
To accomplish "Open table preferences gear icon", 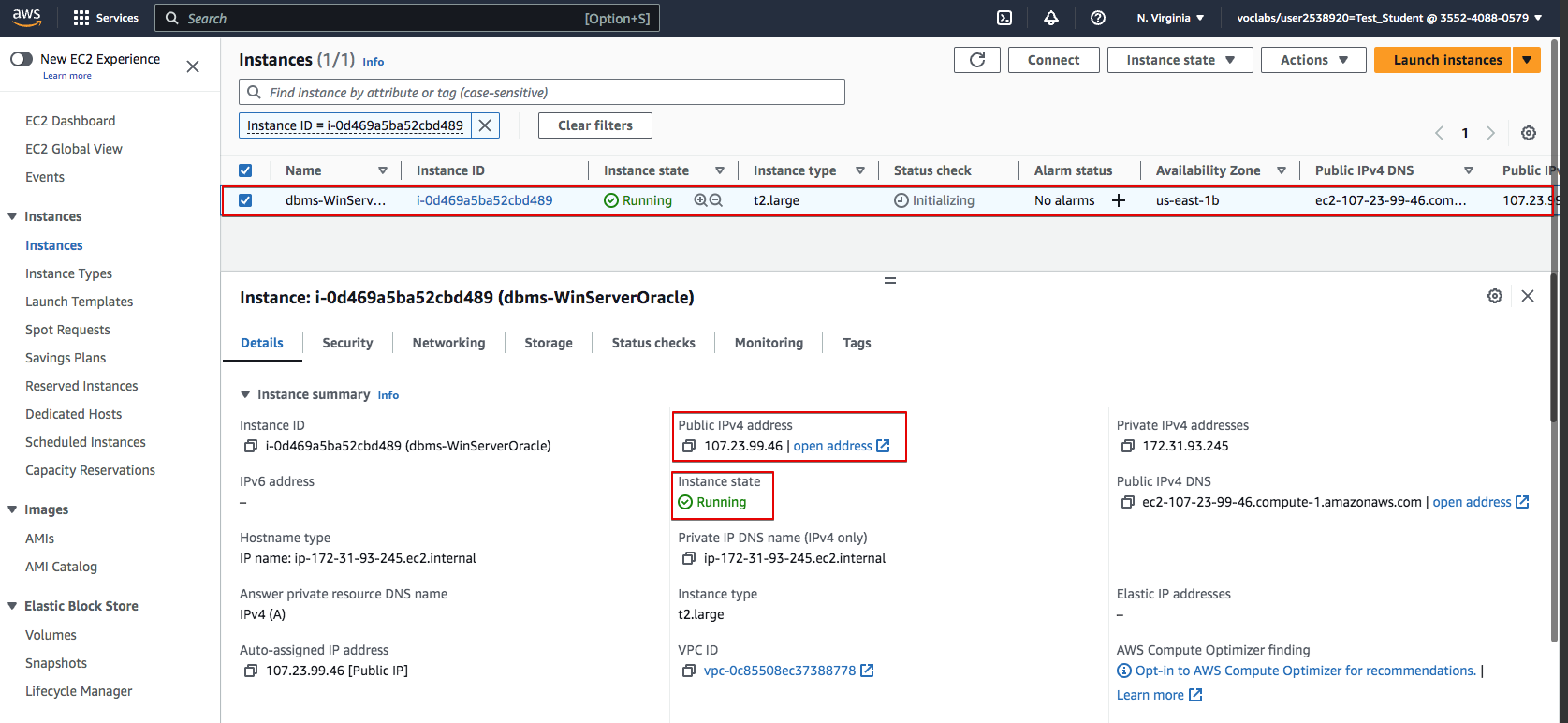I will [x=1529, y=133].
